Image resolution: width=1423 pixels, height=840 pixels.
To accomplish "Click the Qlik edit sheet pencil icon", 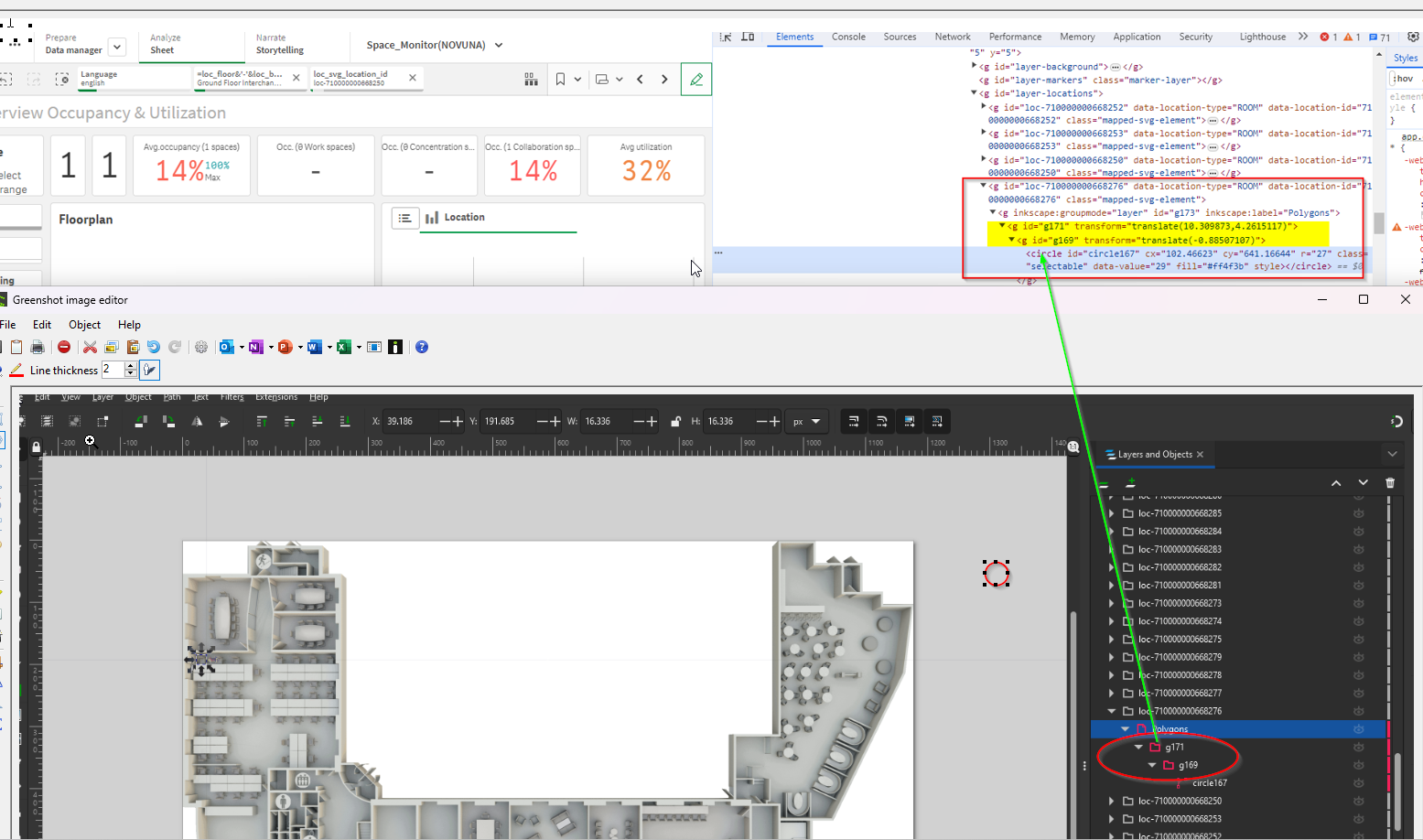I will [x=696, y=80].
